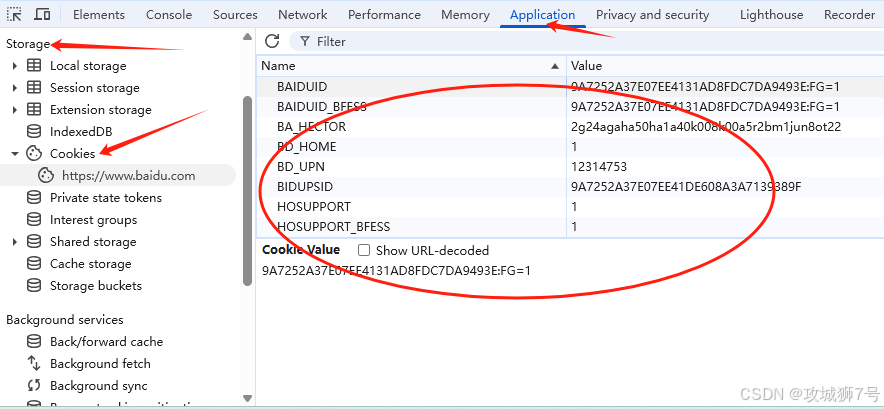This screenshot has height=409, width=884.
Task: Switch to the Memory tab
Action: tap(465, 15)
